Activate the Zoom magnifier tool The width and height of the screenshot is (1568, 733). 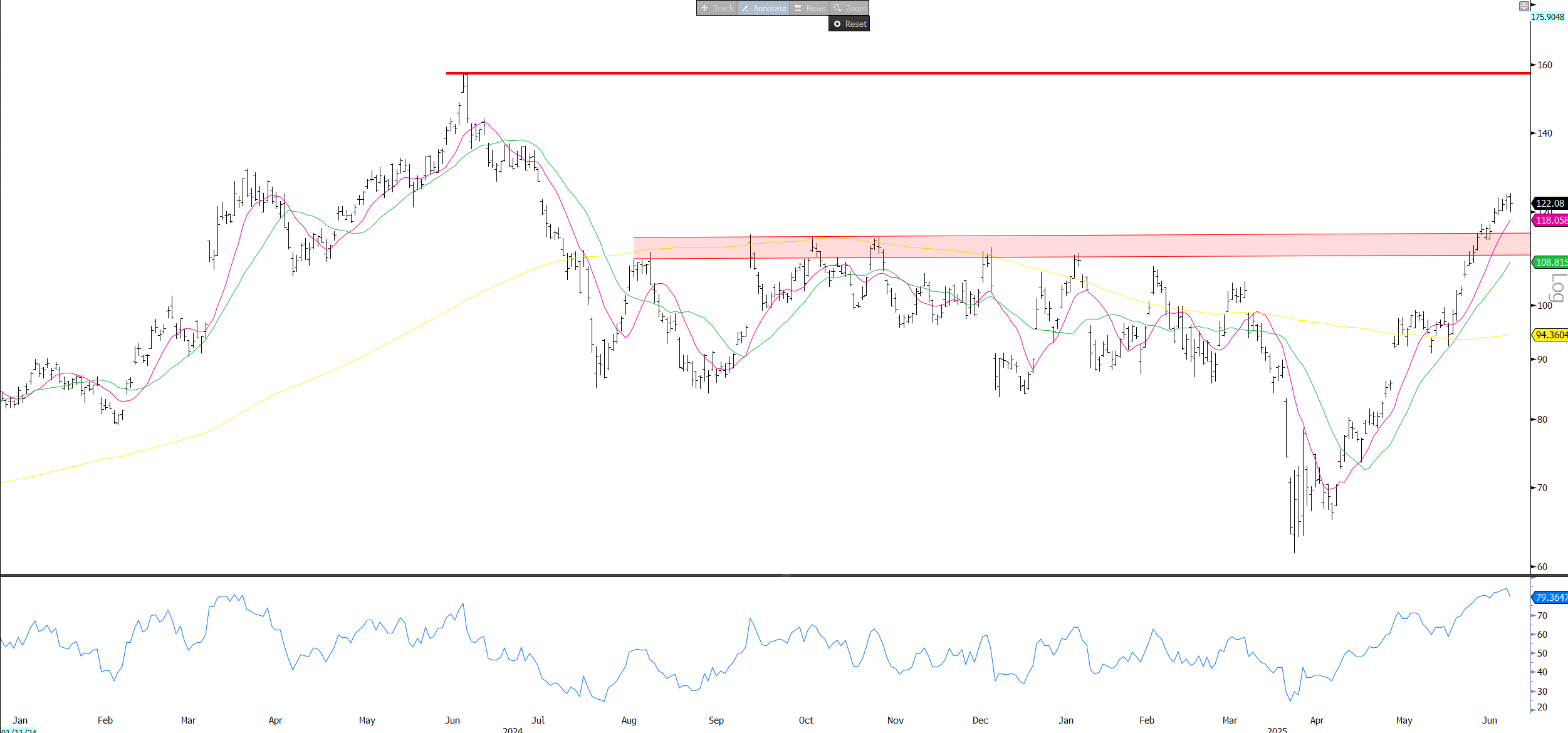coord(850,8)
